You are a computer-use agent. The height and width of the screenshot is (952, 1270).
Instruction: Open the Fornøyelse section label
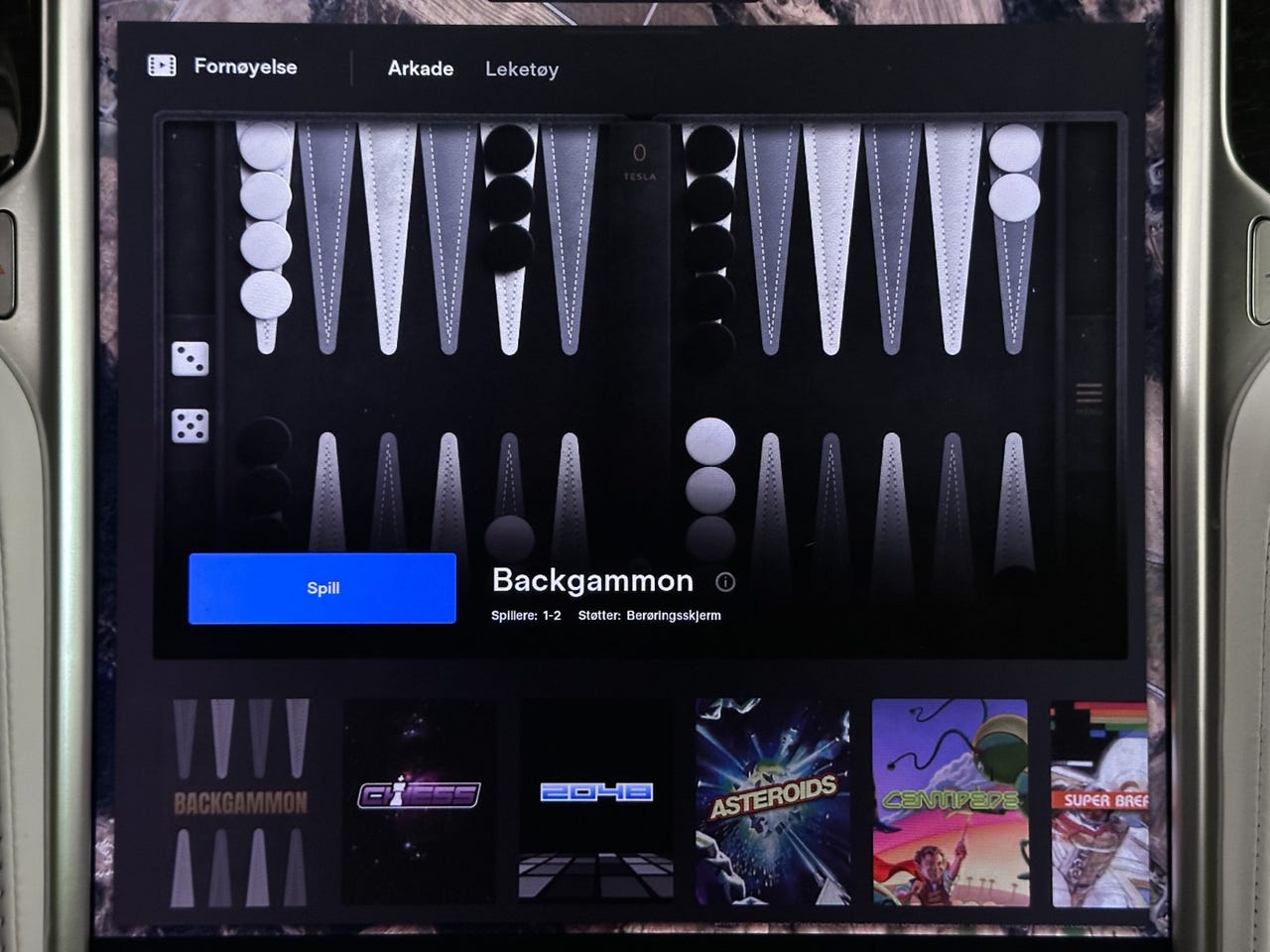(x=245, y=66)
